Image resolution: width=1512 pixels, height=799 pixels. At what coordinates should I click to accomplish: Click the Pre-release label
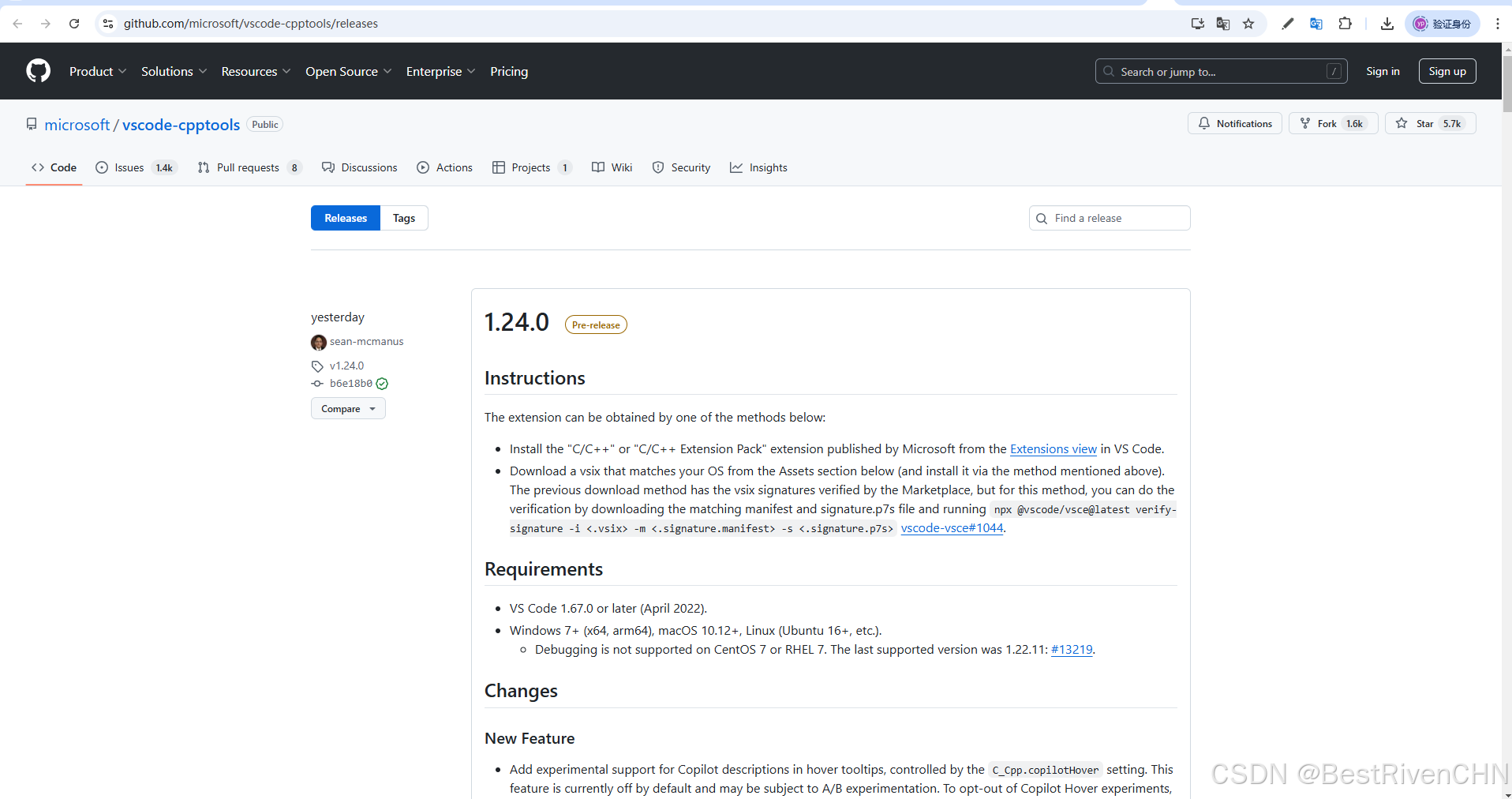[596, 324]
